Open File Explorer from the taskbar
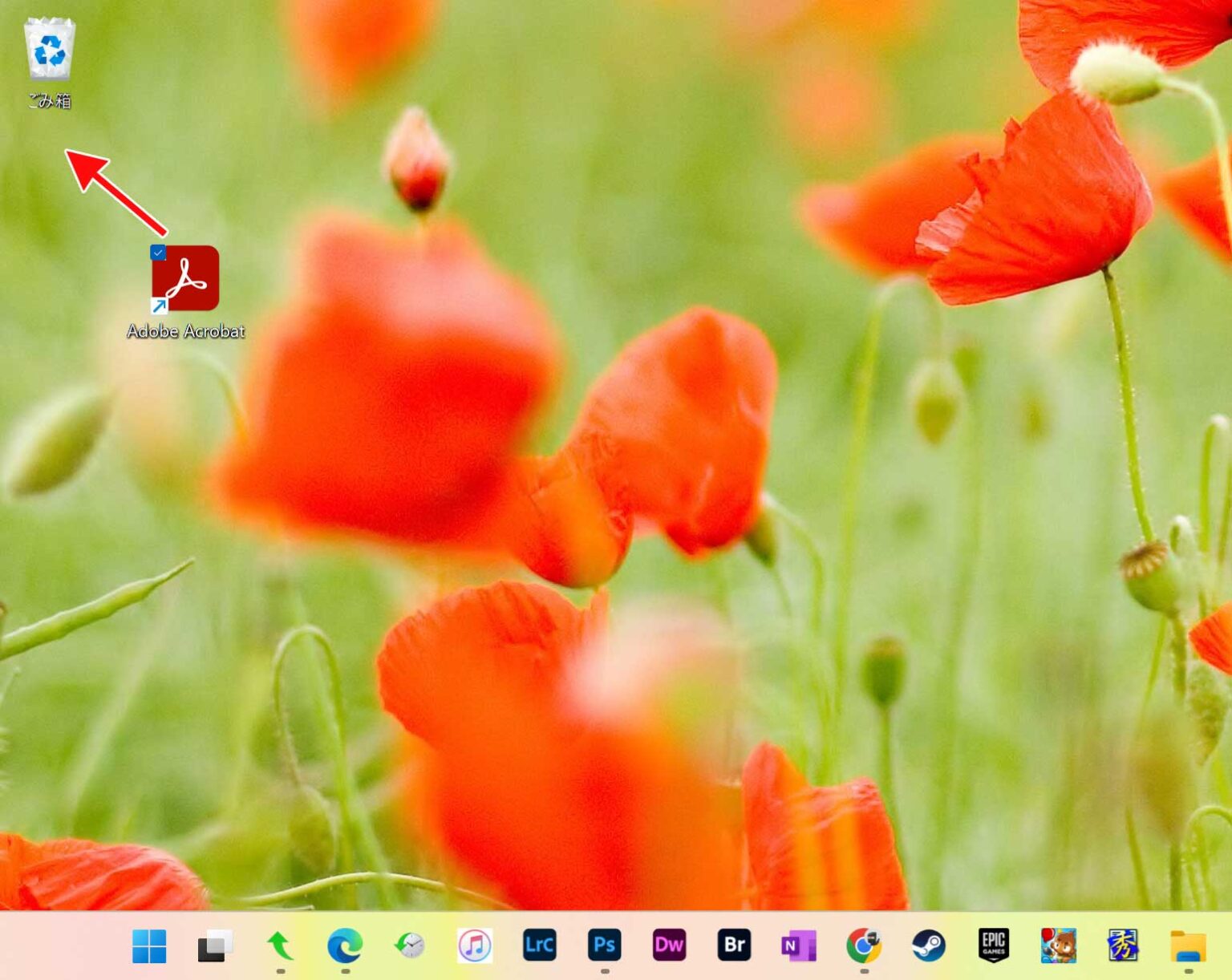Screen dimensions: 1232x980 click(1189, 946)
